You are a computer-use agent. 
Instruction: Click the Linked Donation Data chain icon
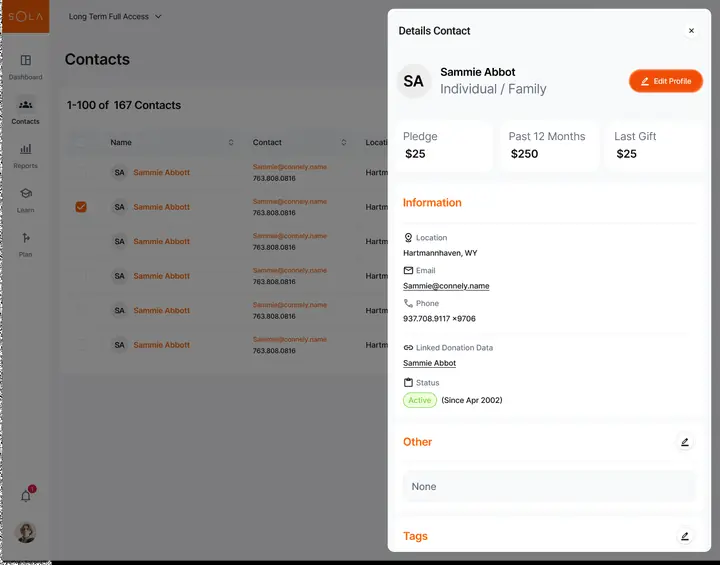tap(408, 348)
